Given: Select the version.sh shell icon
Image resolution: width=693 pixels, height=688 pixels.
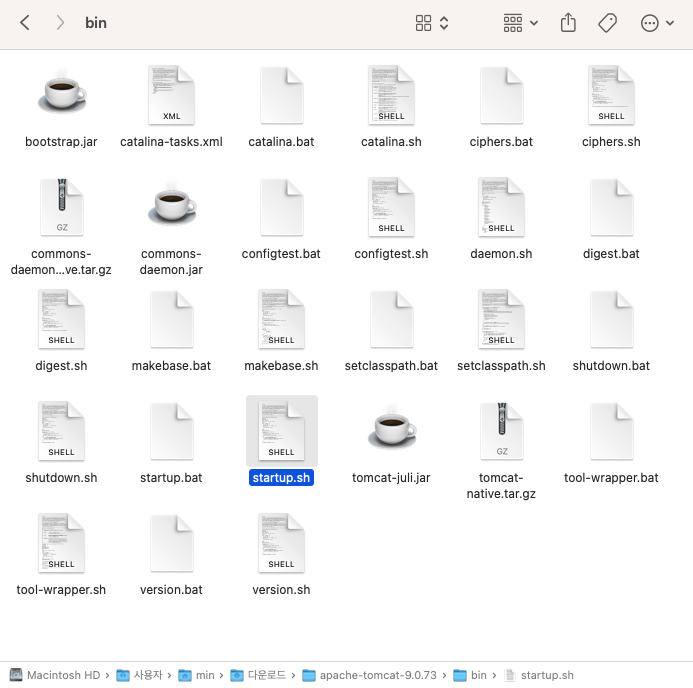Looking at the screenshot, I should click(x=282, y=543).
